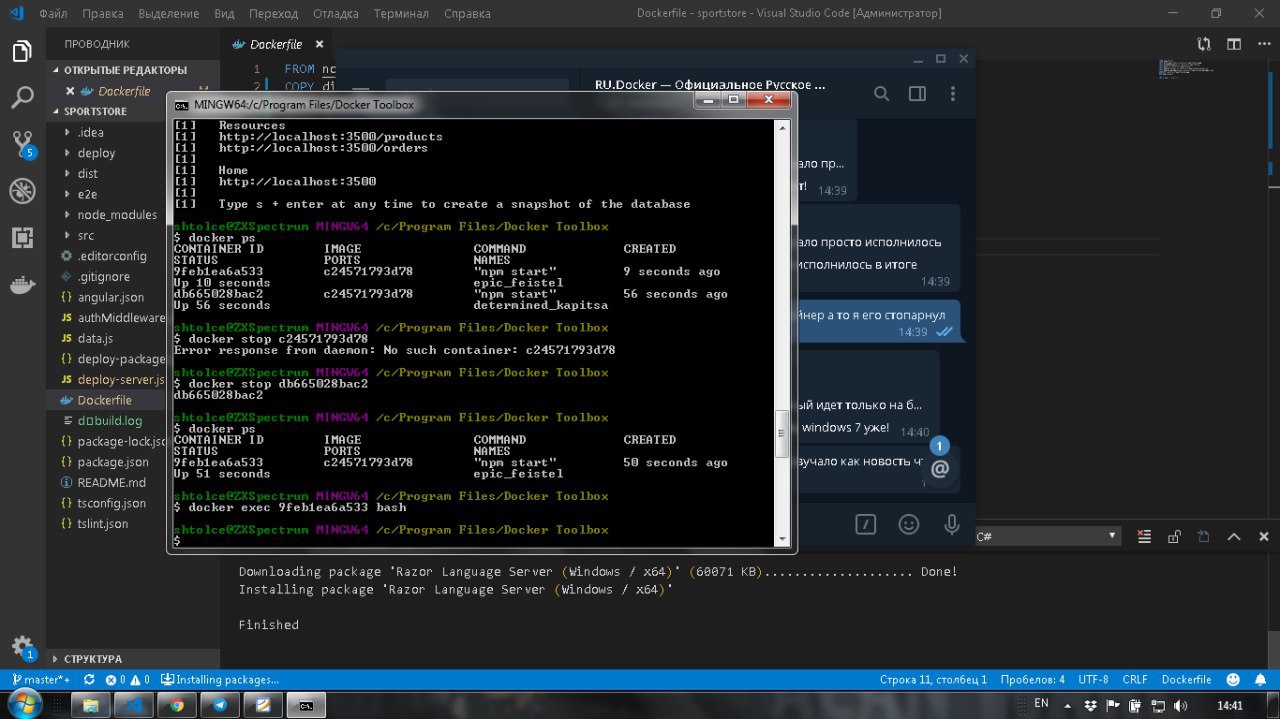Expand the src folder
1280x719 pixels.
[x=86, y=235]
